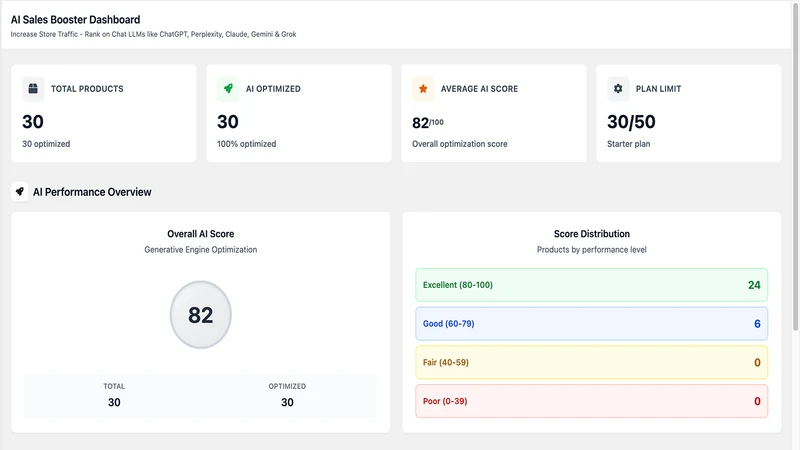
Task: Click the Average AI Score star icon
Action: pos(423,89)
